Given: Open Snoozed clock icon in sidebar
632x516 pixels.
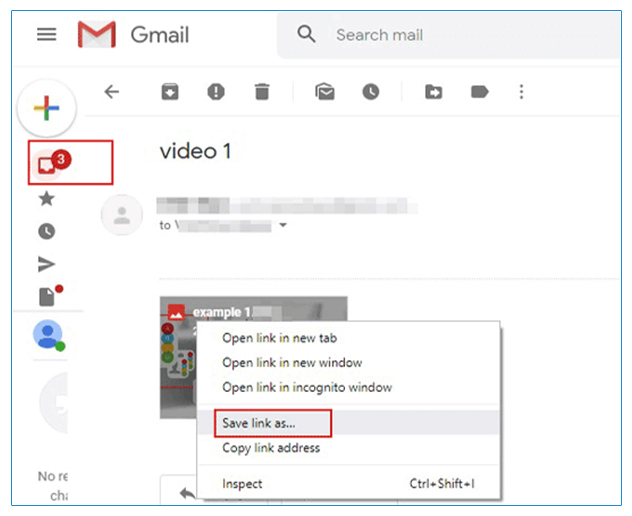Looking at the screenshot, I should coord(46,231).
